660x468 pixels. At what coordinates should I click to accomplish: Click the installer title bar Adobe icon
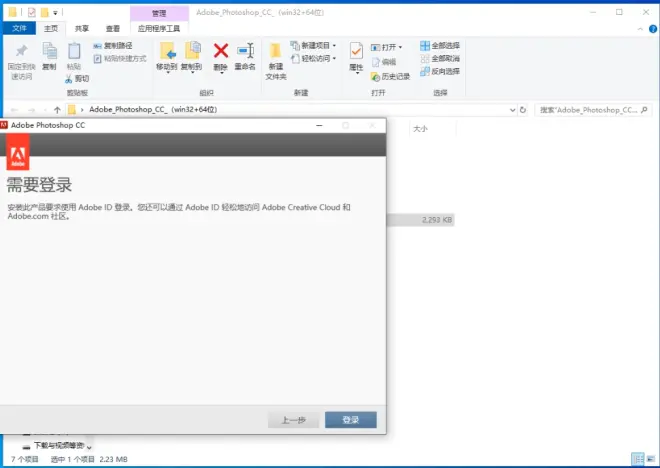click(x=4, y=125)
